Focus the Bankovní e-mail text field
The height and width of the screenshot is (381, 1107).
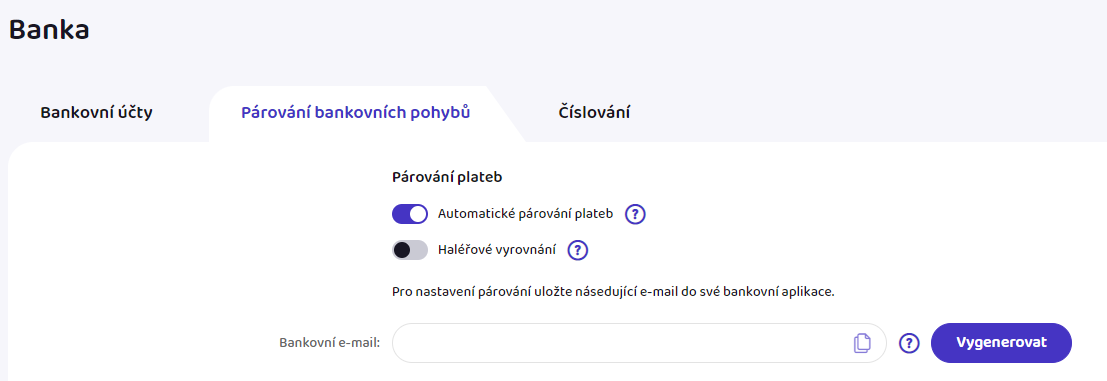coord(639,343)
